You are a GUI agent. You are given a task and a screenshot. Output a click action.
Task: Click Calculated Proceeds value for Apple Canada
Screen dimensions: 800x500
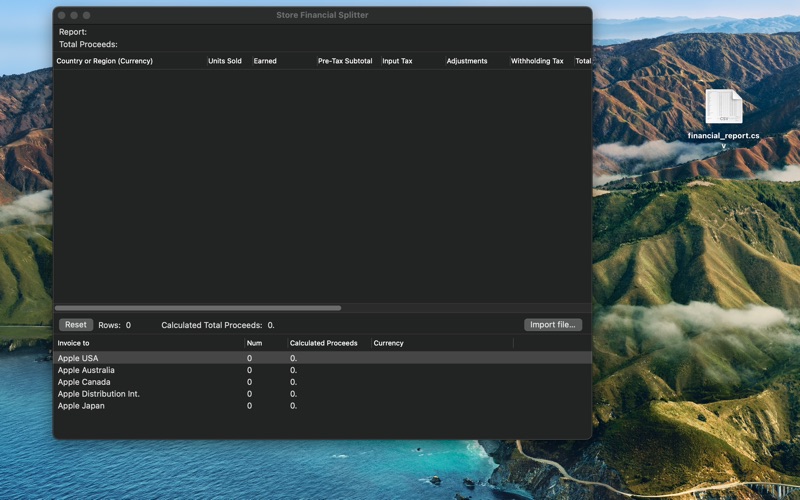[293, 382]
